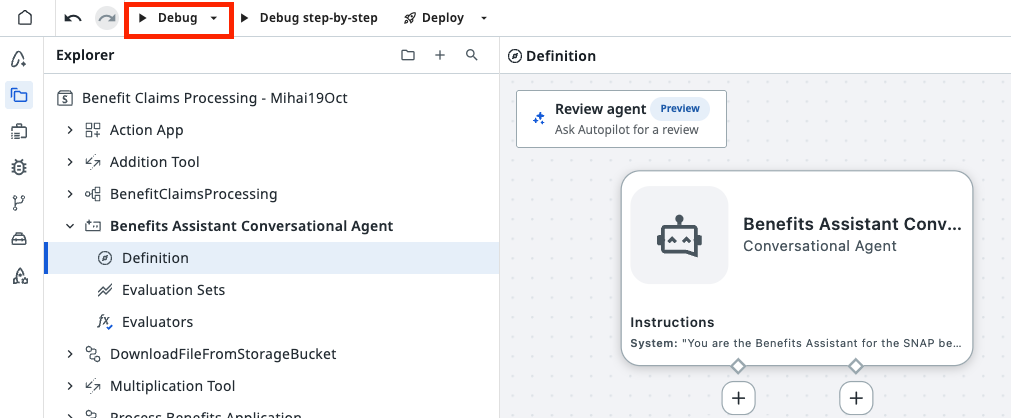Screen dimensions: 1011x418
Task: Open the Autopilot sidebar icon
Action: [x=19, y=59]
